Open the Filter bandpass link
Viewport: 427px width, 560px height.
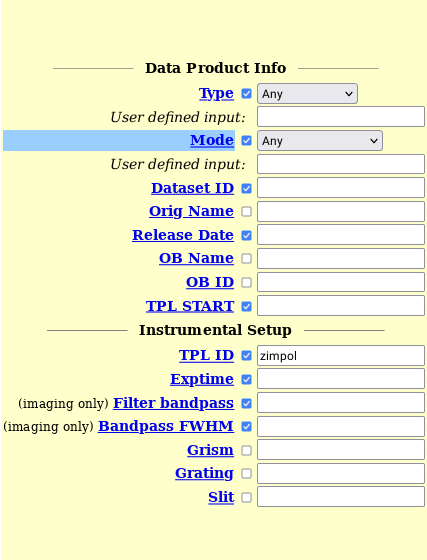[174, 403]
